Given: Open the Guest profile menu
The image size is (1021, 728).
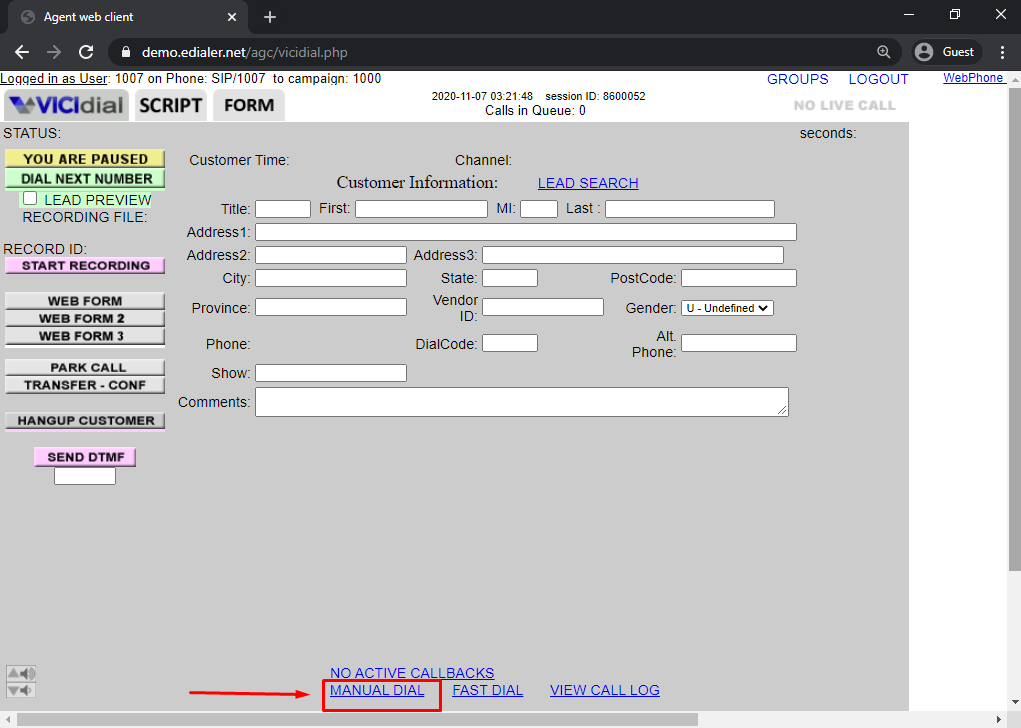Looking at the screenshot, I should tap(944, 52).
